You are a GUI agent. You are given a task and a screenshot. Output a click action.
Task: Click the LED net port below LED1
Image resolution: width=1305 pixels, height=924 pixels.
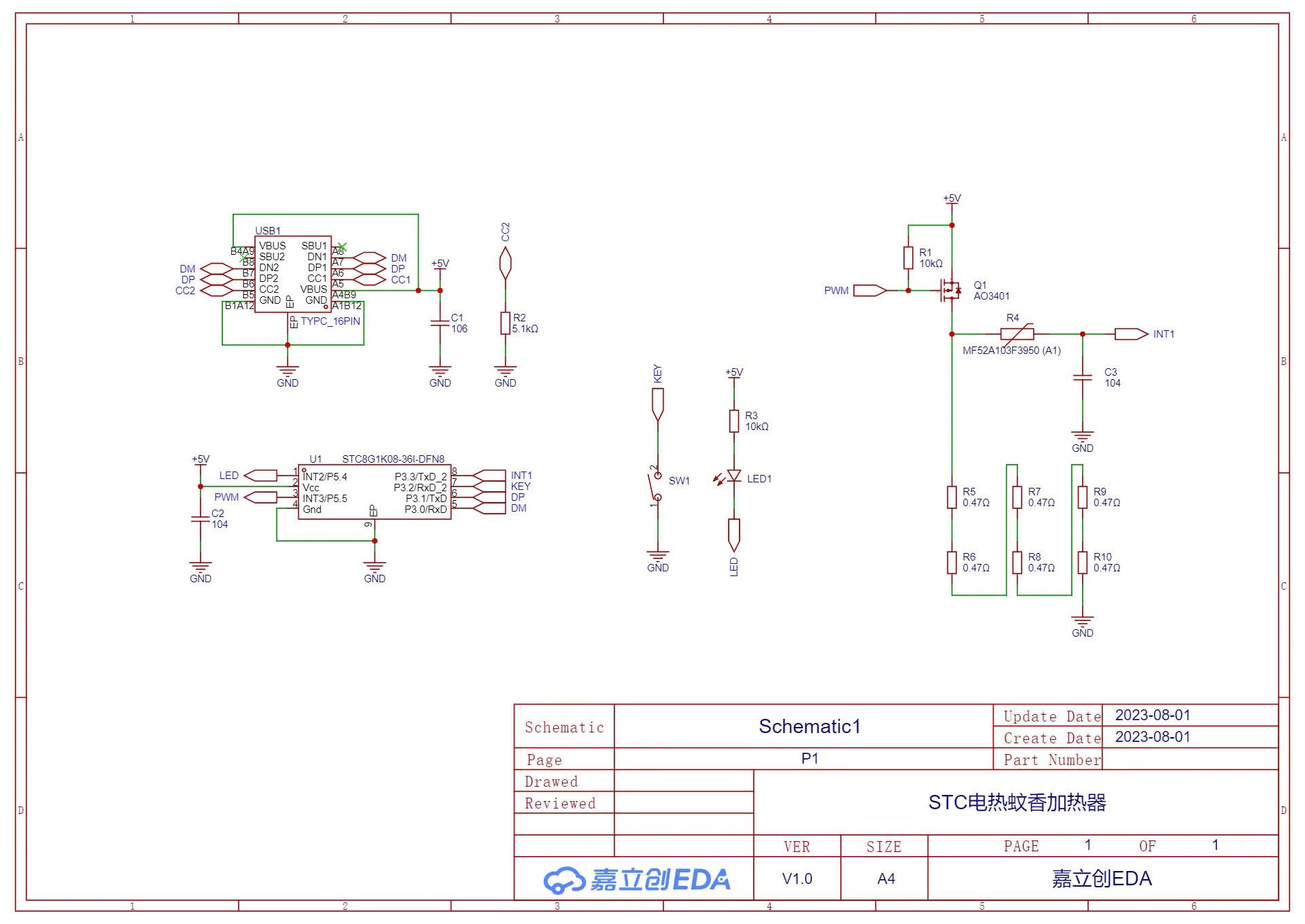pyautogui.click(x=734, y=535)
